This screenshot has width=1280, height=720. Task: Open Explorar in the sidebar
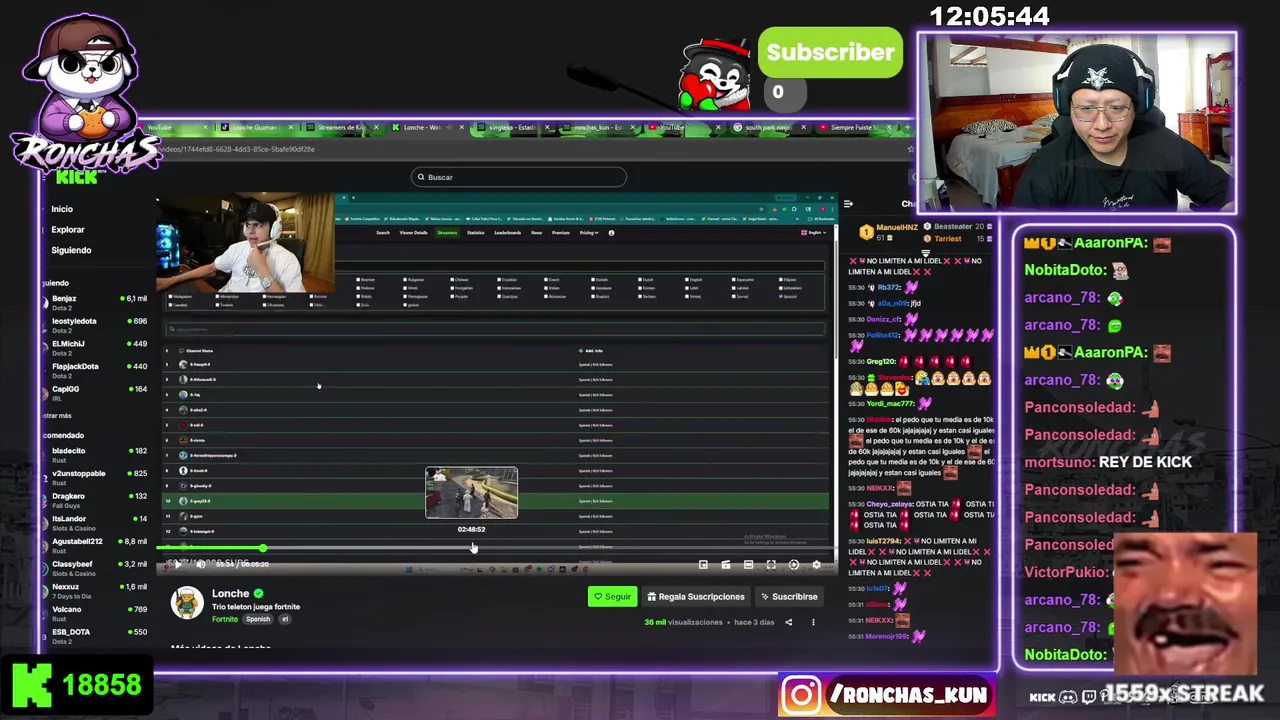pyautogui.click(x=68, y=230)
